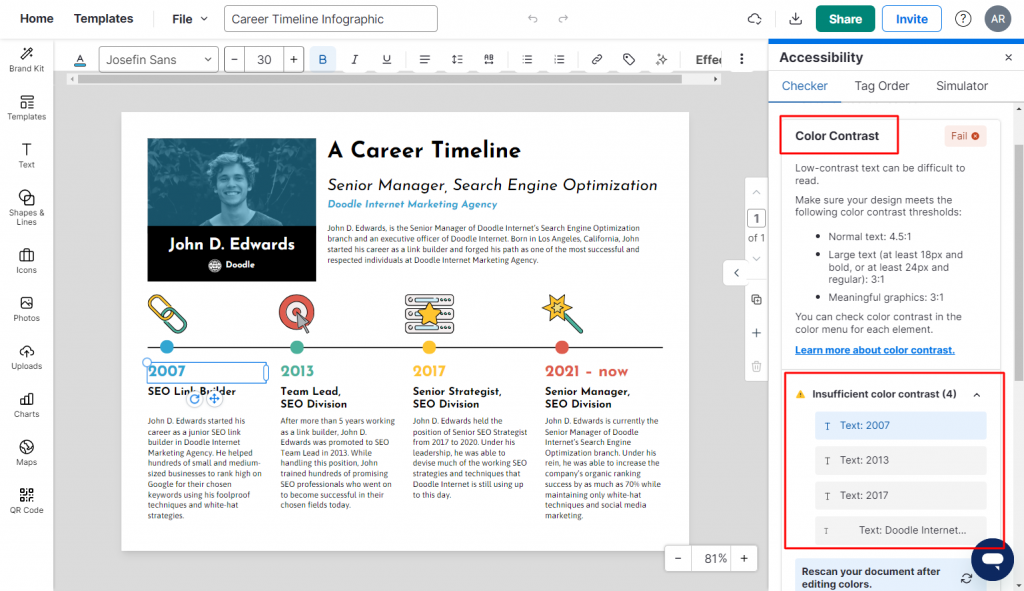Switch to the Tag Order tab
The height and width of the screenshot is (591, 1024).
point(882,86)
